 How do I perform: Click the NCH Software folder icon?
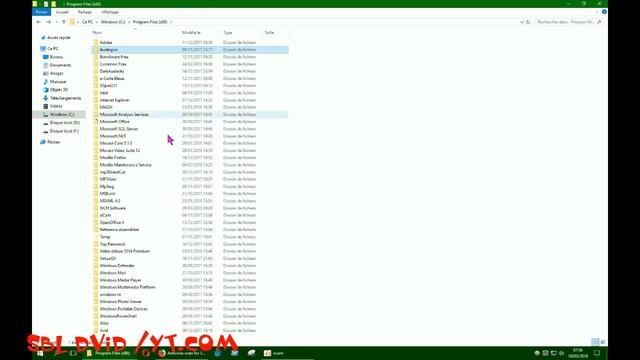pyautogui.click(x=96, y=208)
